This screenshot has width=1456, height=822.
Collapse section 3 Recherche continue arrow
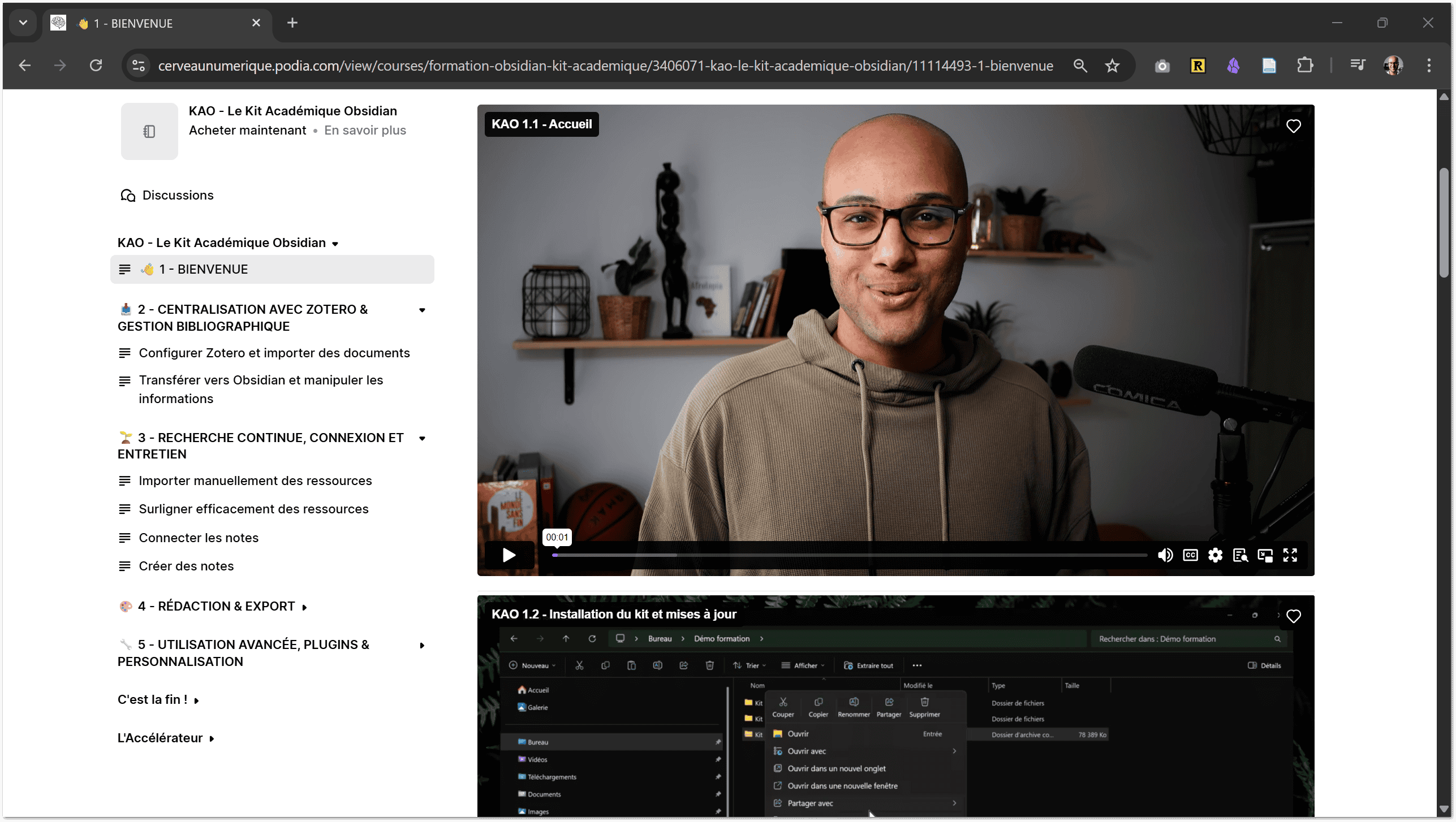422,438
